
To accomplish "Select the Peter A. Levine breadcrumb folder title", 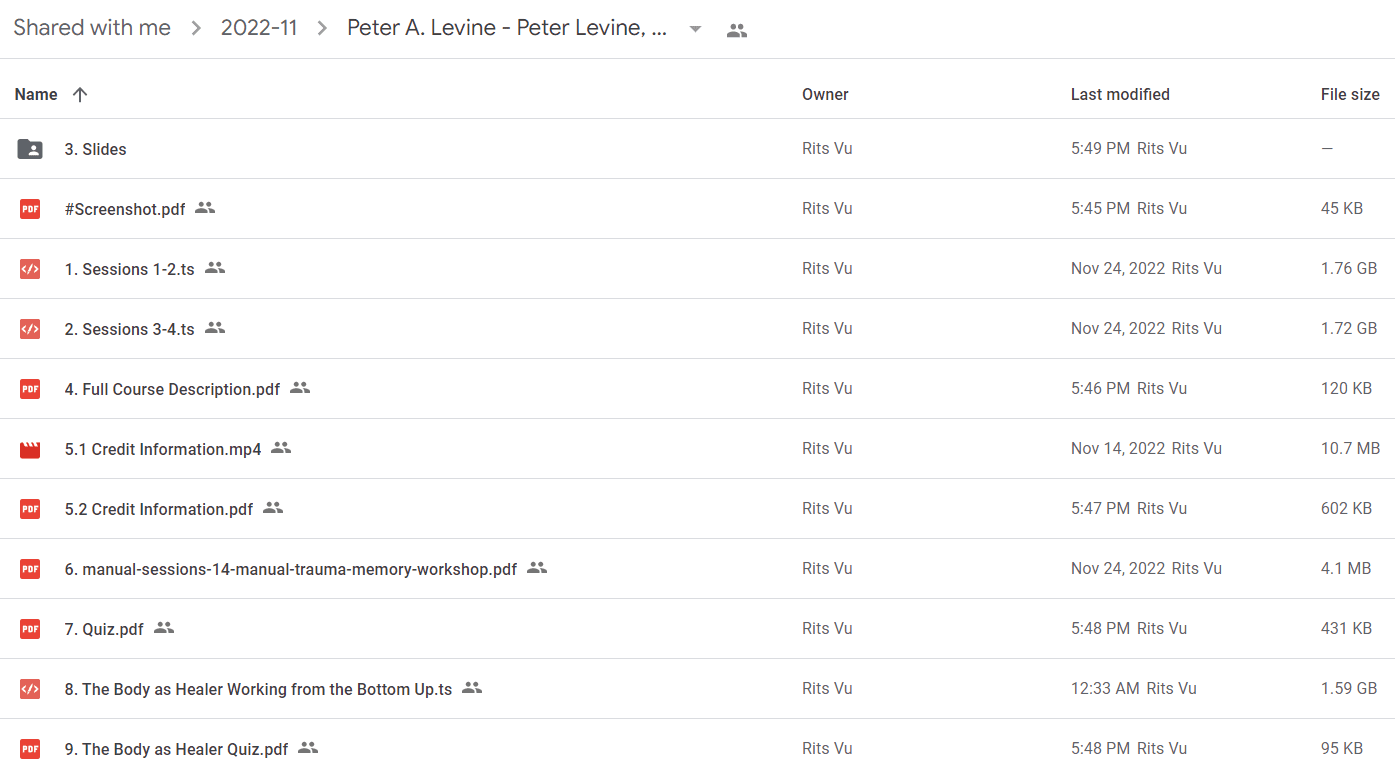I will [x=507, y=28].
